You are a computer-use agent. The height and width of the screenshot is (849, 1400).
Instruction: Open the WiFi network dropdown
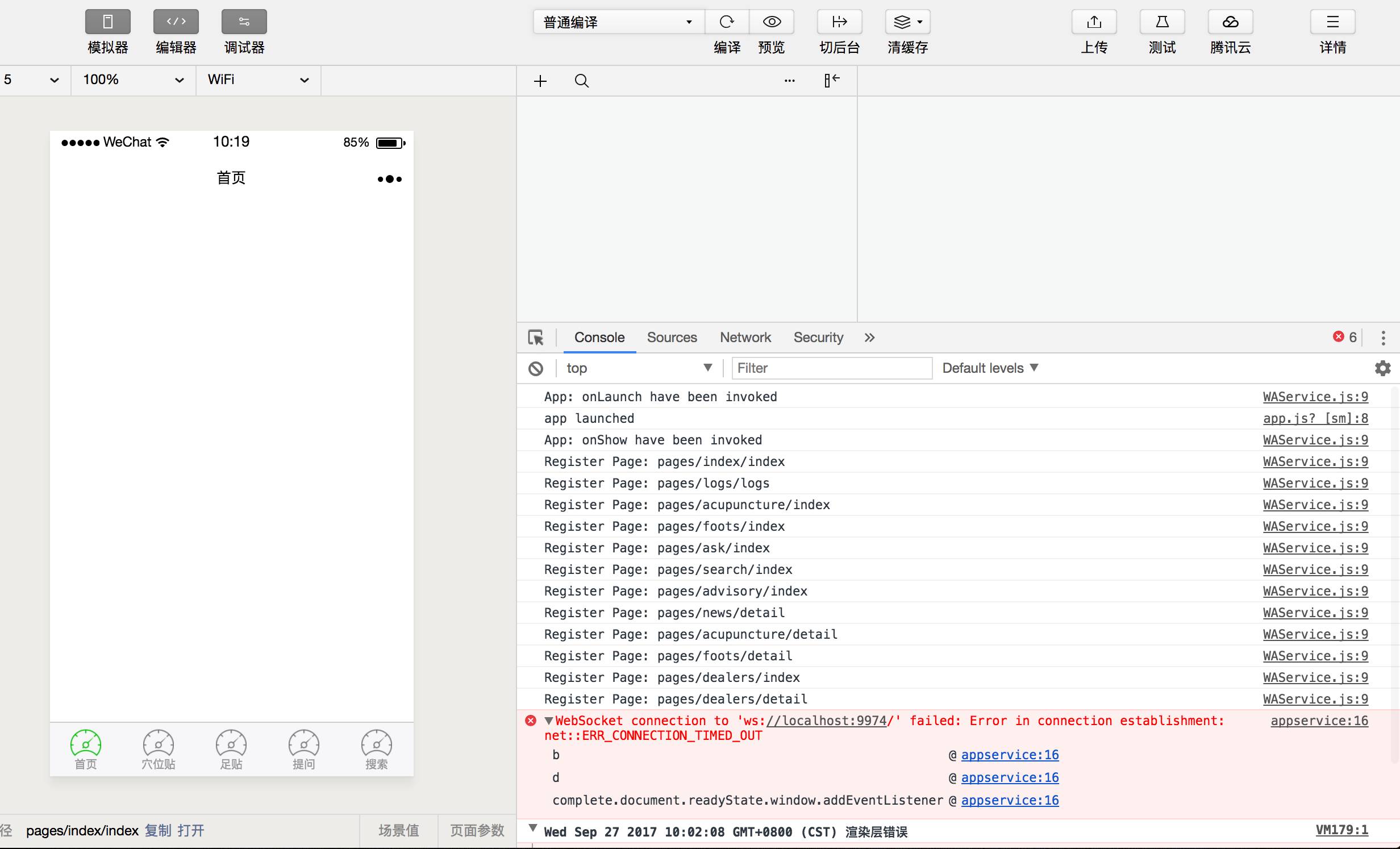tap(258, 80)
